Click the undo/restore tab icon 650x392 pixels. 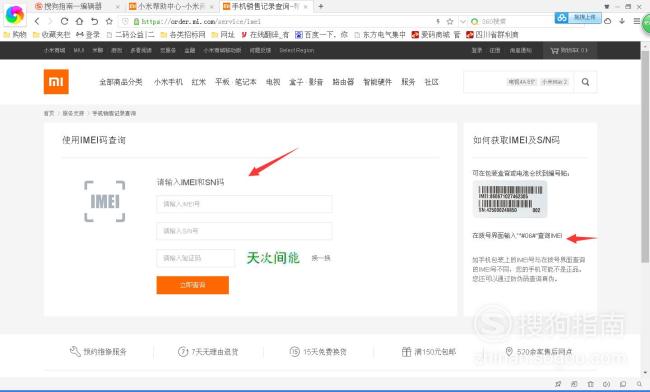click(x=95, y=21)
